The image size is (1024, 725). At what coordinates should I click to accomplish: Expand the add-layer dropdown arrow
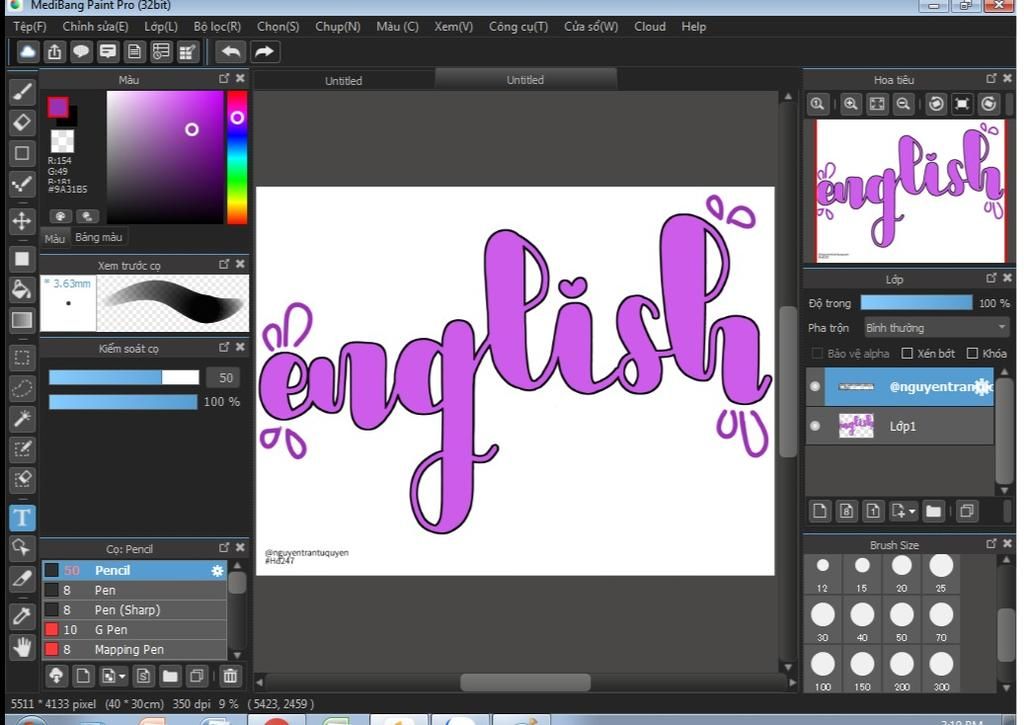(x=912, y=511)
